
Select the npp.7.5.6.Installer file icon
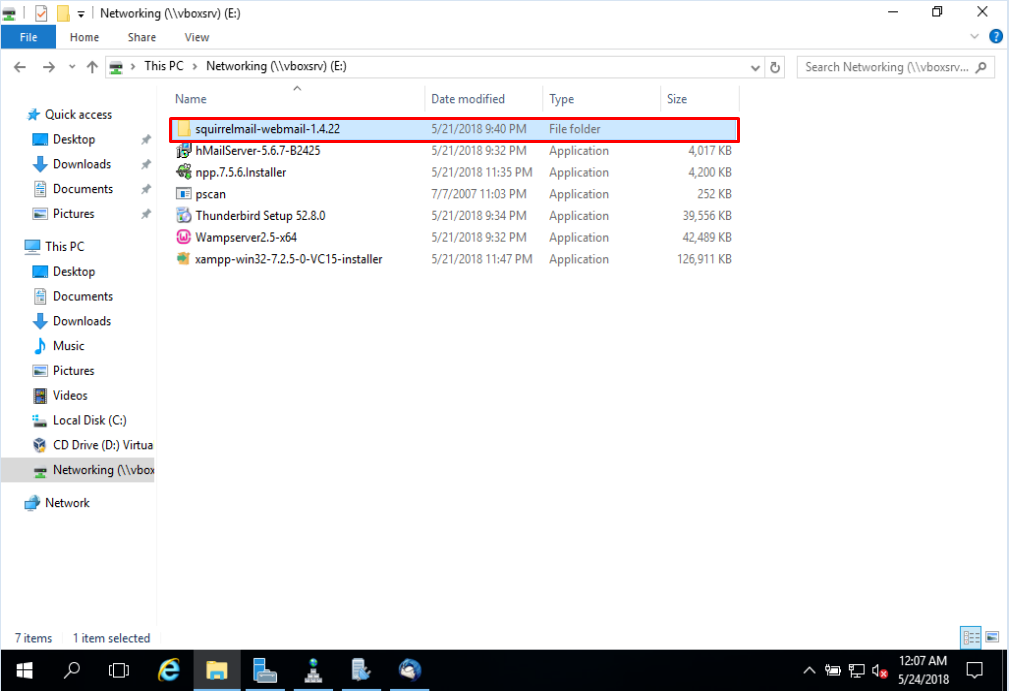coord(184,172)
